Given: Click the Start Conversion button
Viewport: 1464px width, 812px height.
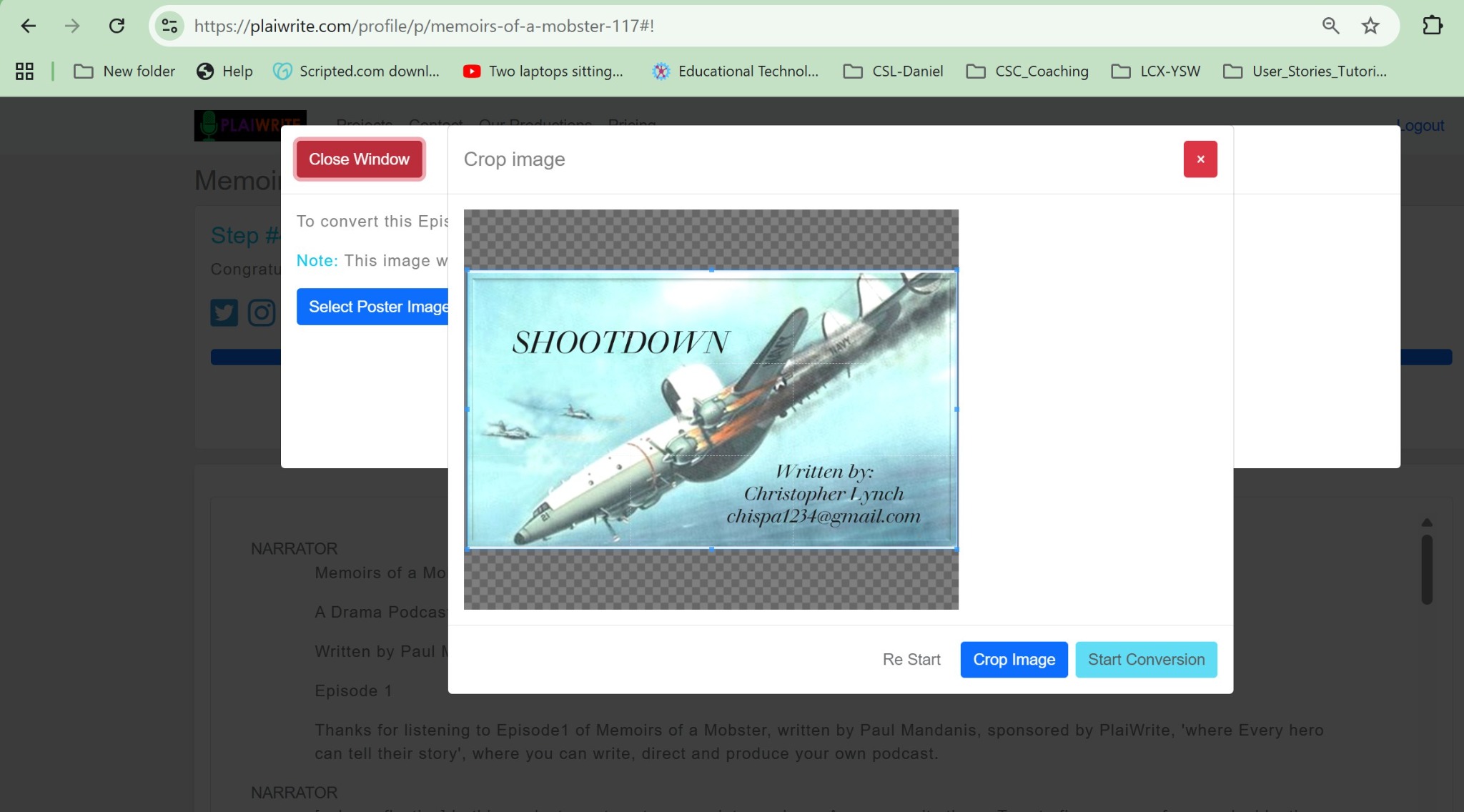Looking at the screenshot, I should tap(1146, 660).
